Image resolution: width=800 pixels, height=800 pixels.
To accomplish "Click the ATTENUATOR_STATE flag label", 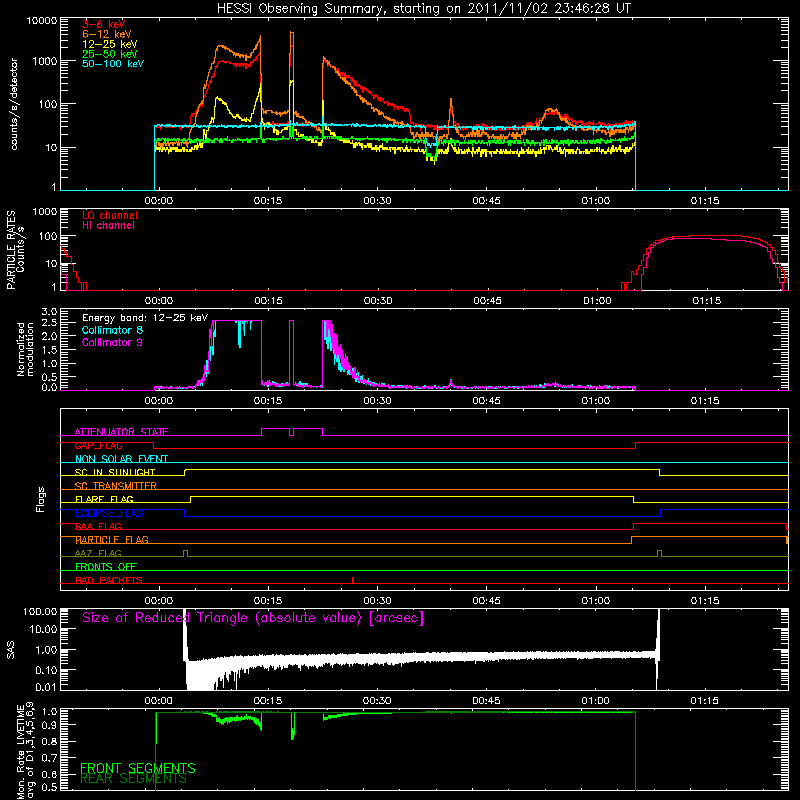I will coord(121,432).
